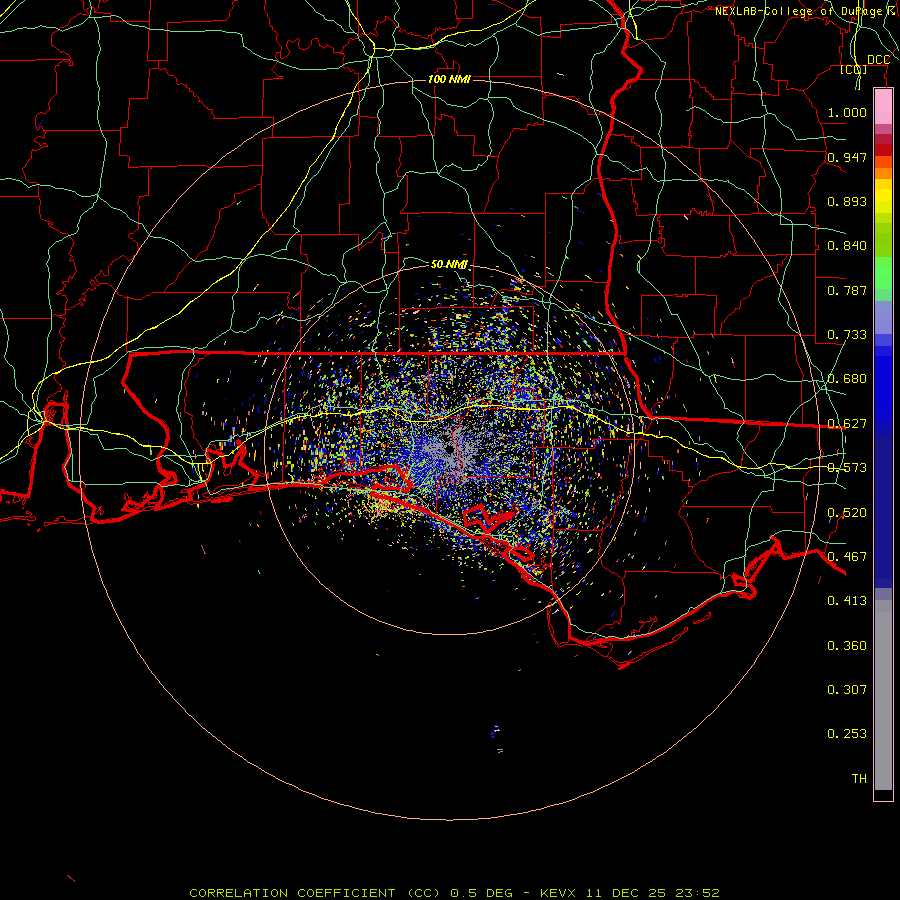
Task: Click the 0.360 scale value
Action: 847,646
